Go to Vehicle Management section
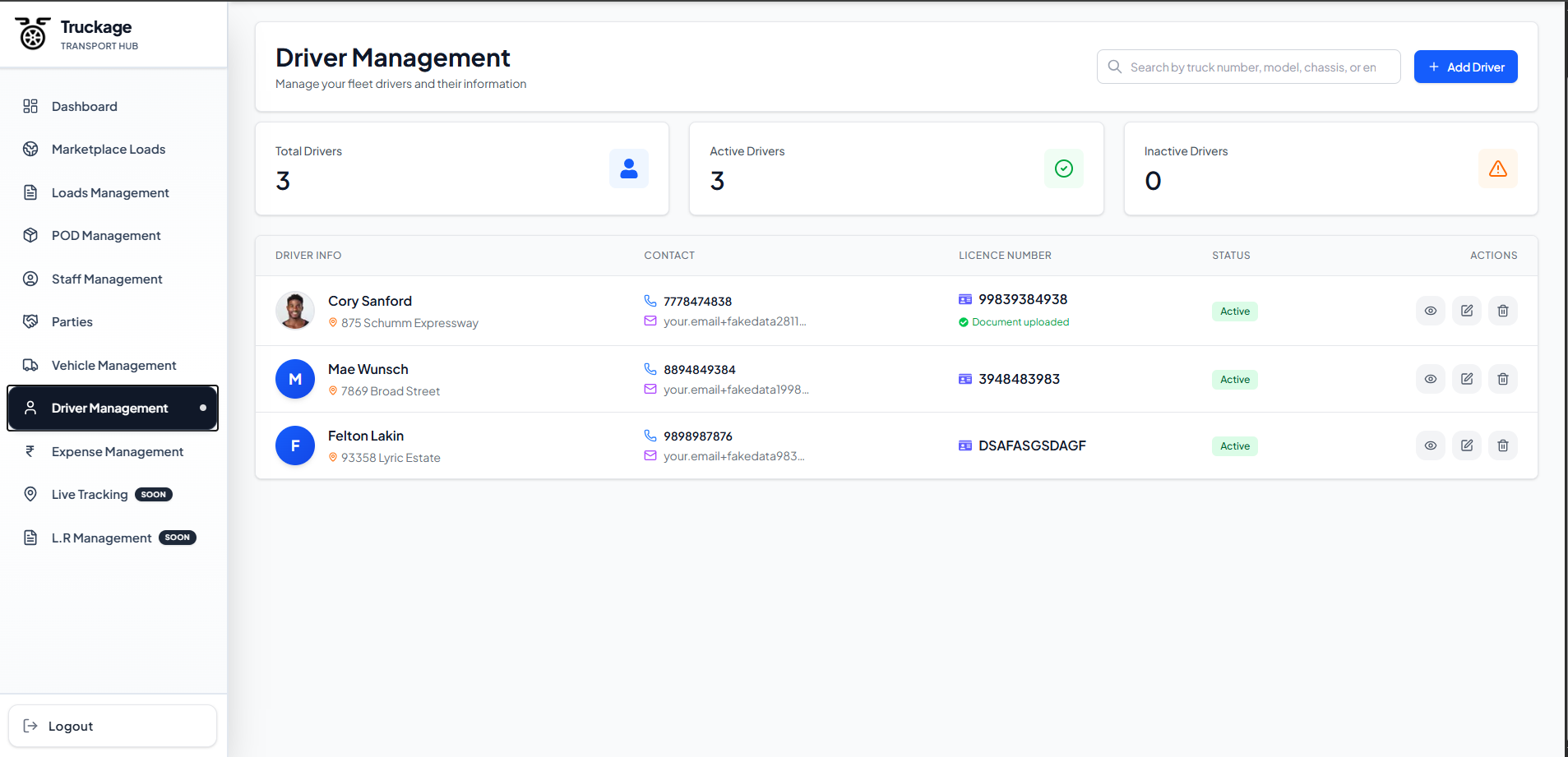 [113, 365]
